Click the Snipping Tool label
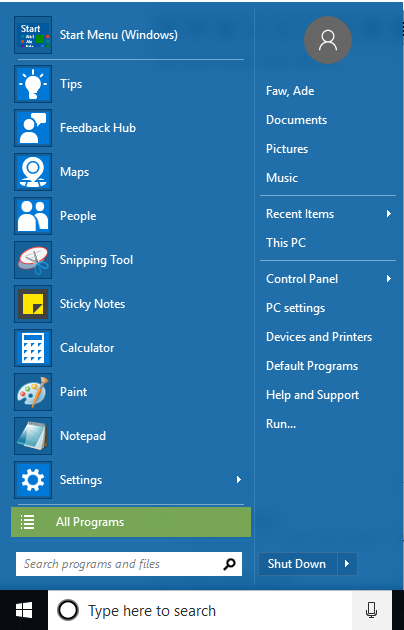 click(x=96, y=260)
